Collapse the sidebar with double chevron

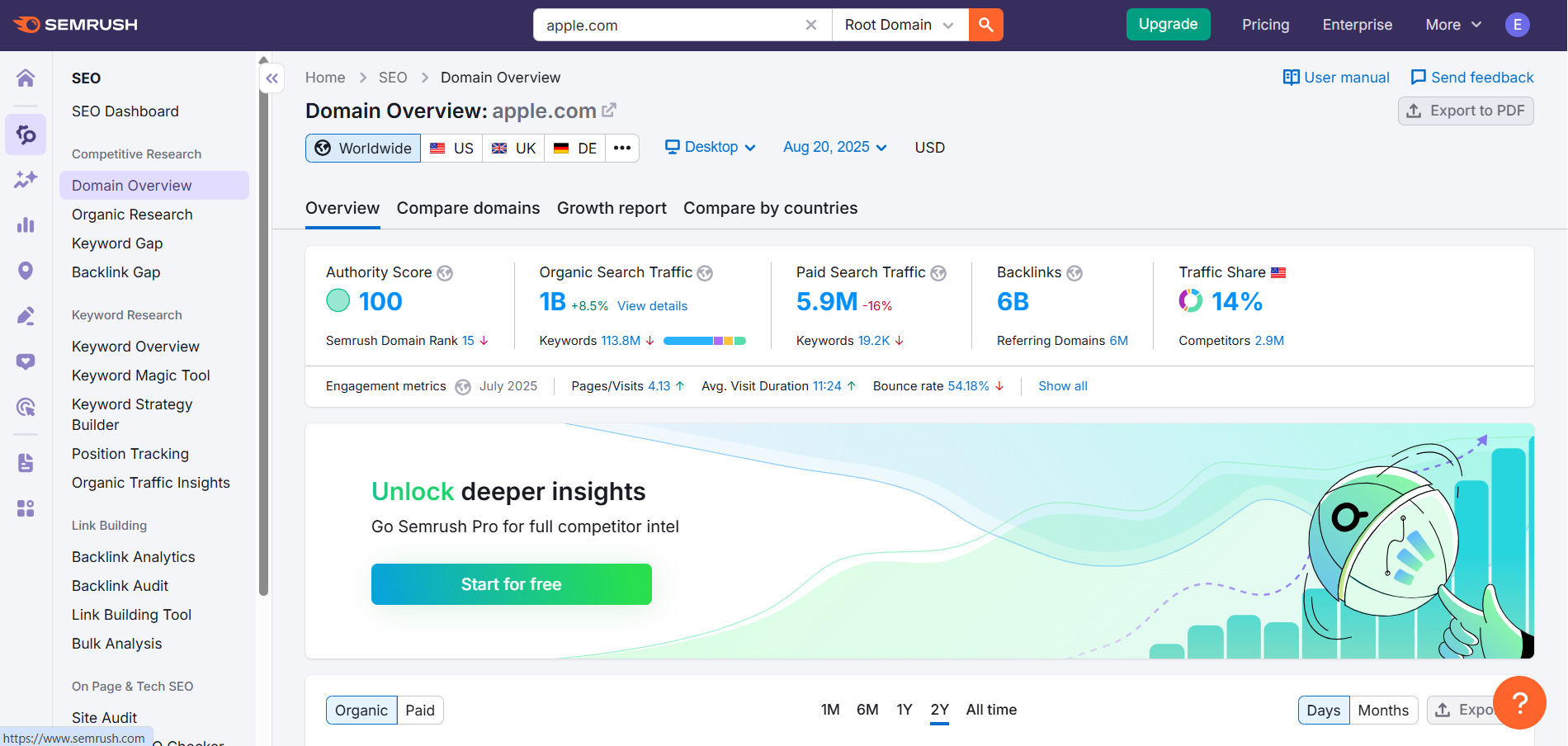[272, 79]
